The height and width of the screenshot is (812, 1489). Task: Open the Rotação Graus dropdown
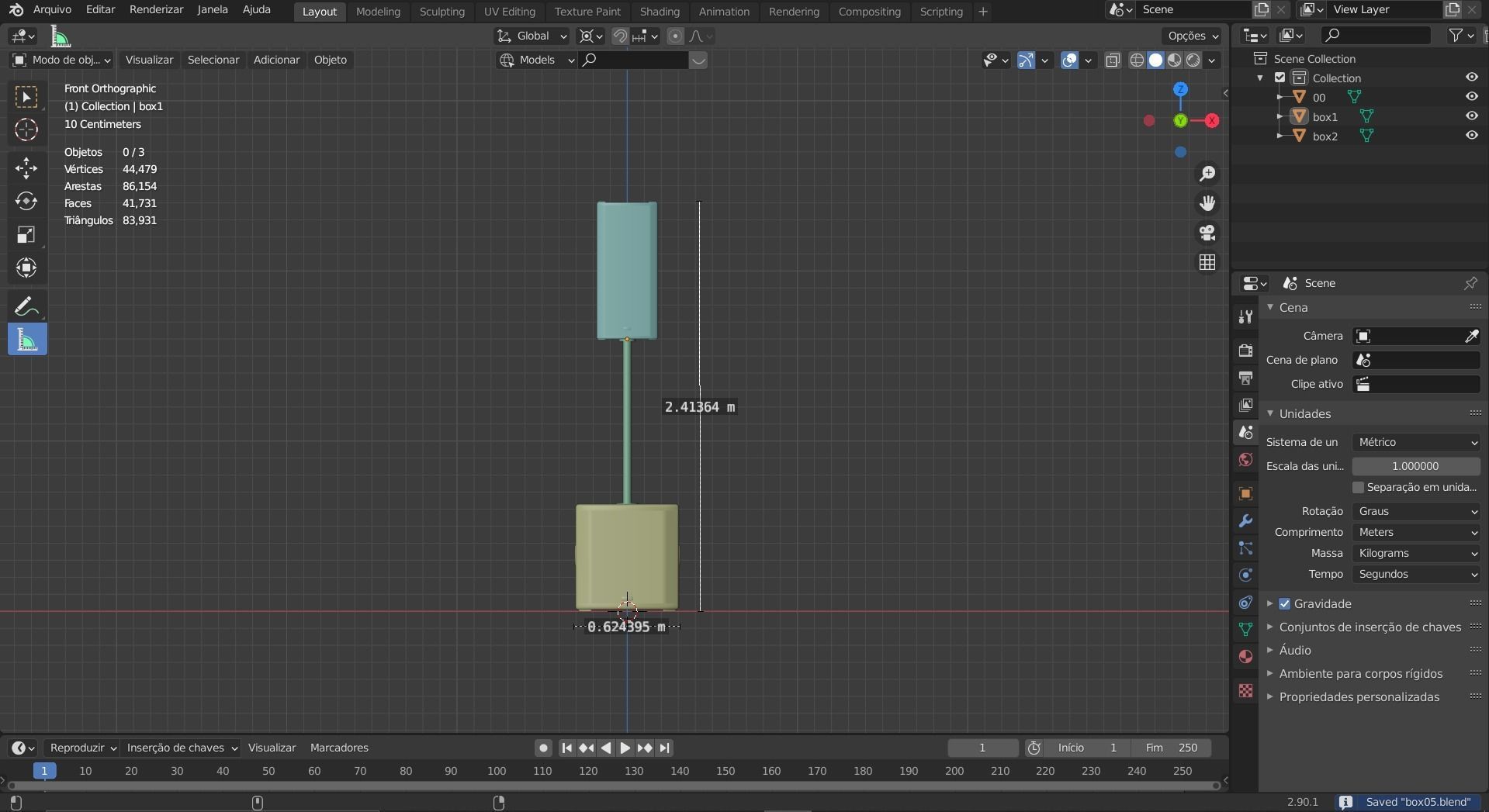pos(1416,511)
